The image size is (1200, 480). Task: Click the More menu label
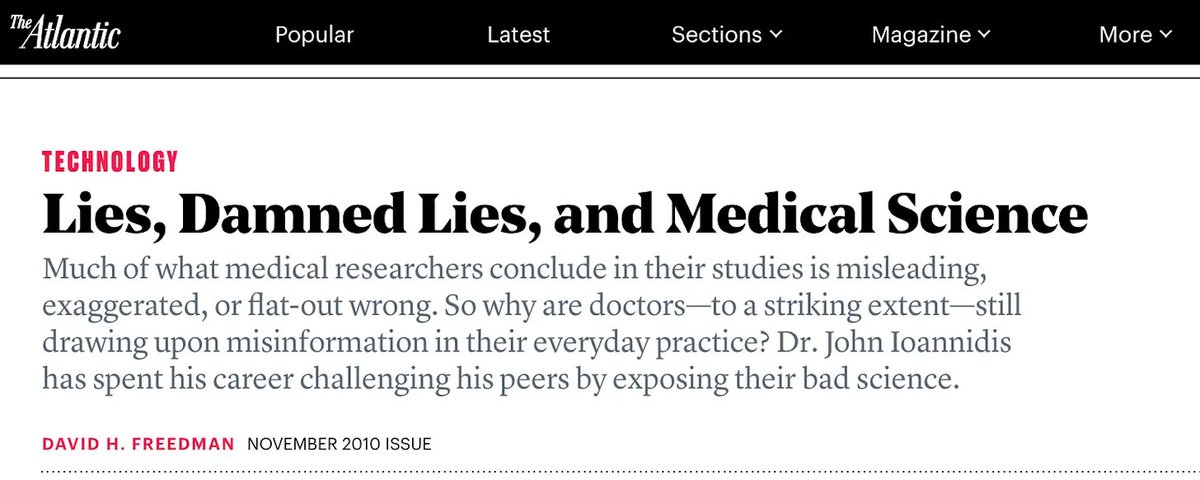coord(1125,35)
